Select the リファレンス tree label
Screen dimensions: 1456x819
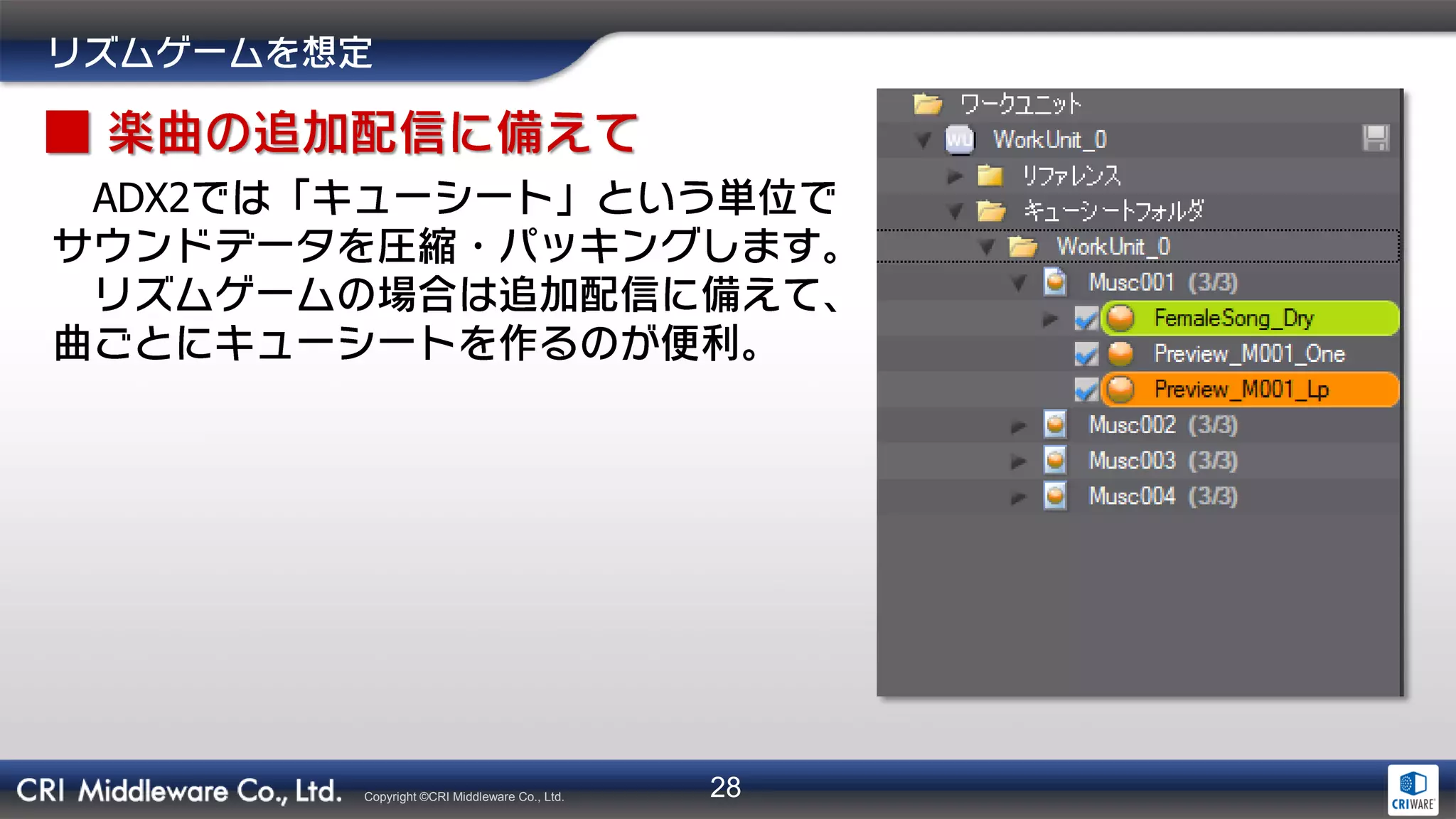pos(1071,176)
